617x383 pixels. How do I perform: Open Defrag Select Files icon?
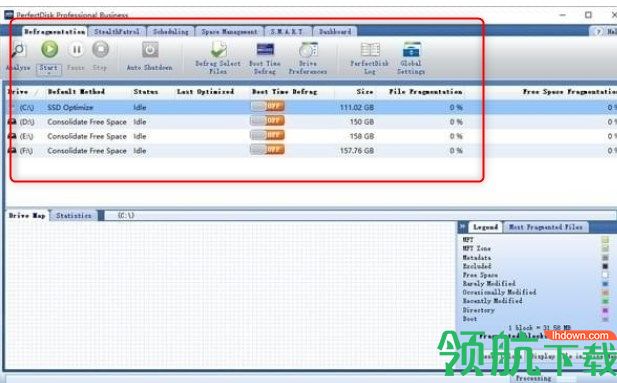(219, 50)
